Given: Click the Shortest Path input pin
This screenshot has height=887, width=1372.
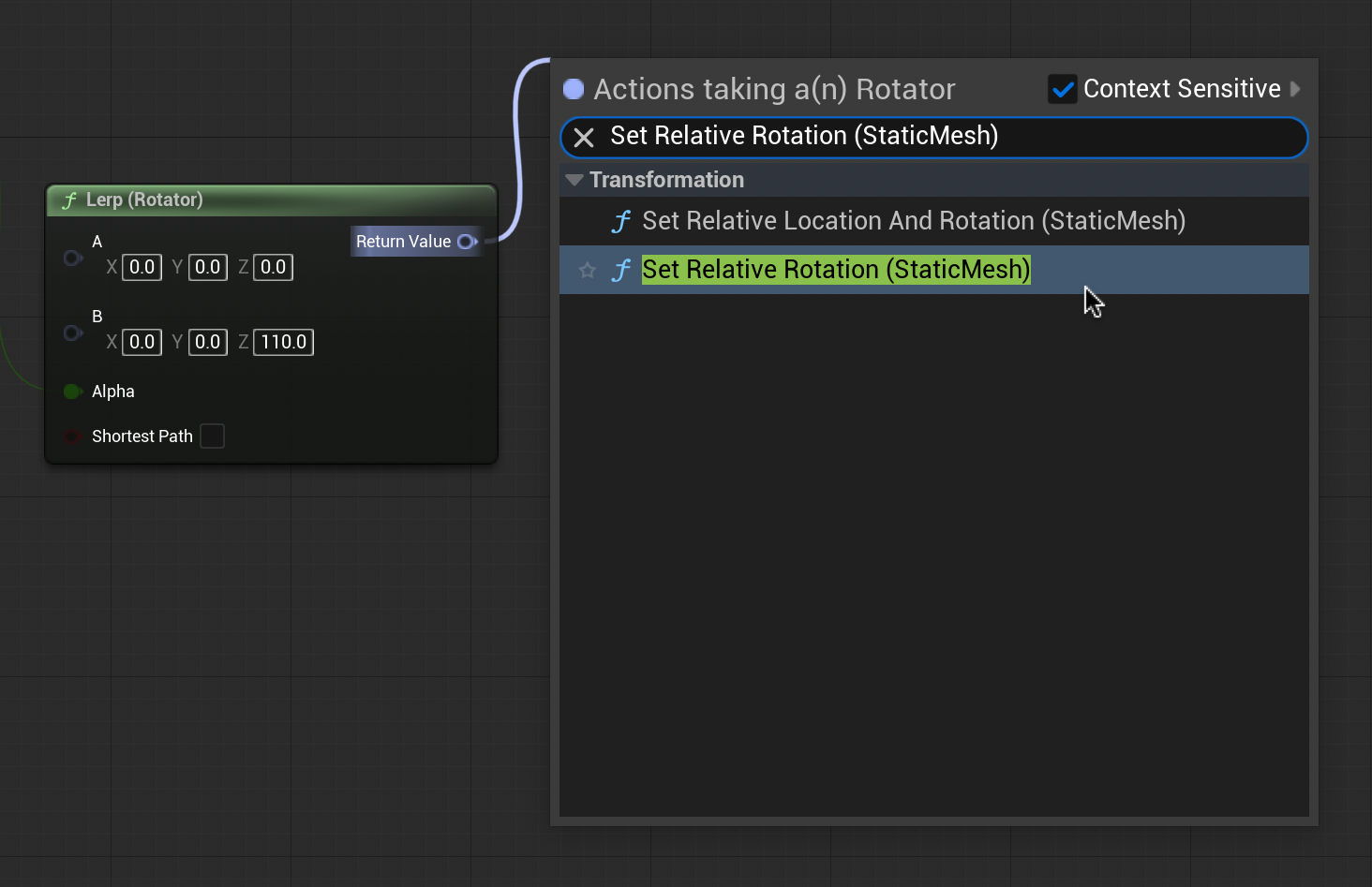Looking at the screenshot, I should [72, 436].
